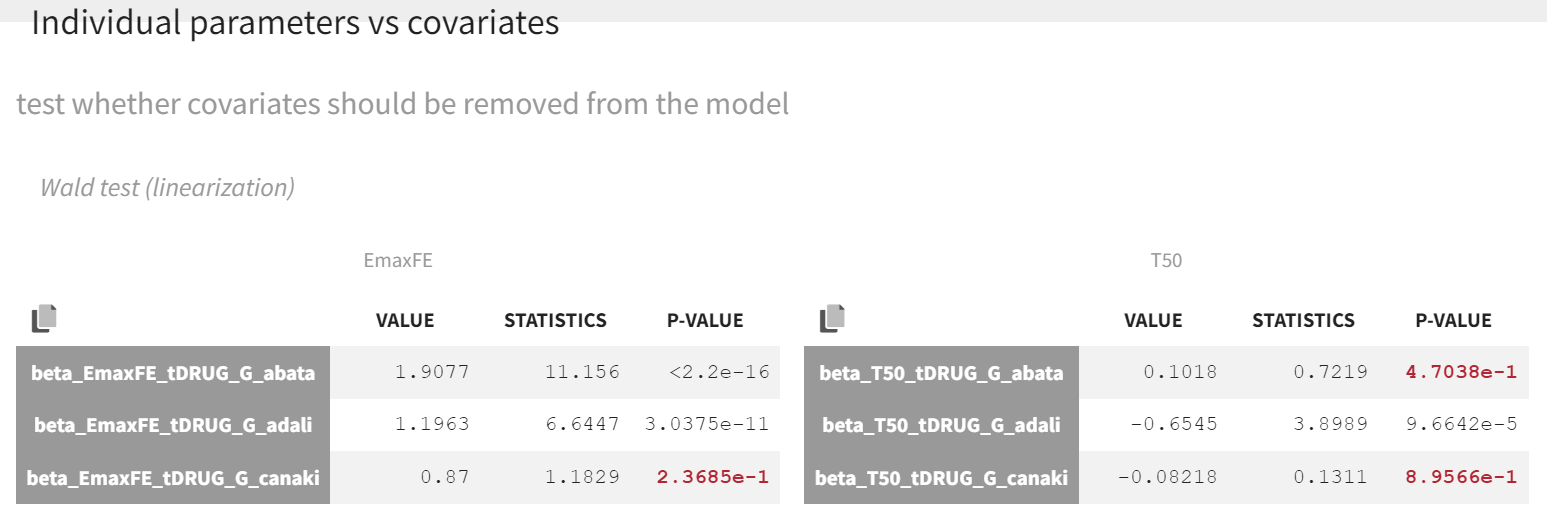1547x521 pixels.
Task: Click the red p-value 2.3685e-1
Action: (712, 477)
